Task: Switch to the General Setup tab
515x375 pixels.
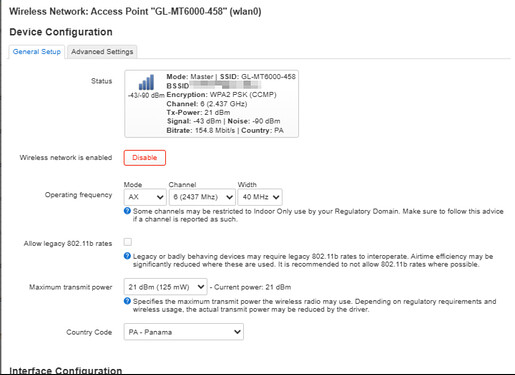Action: [37, 52]
